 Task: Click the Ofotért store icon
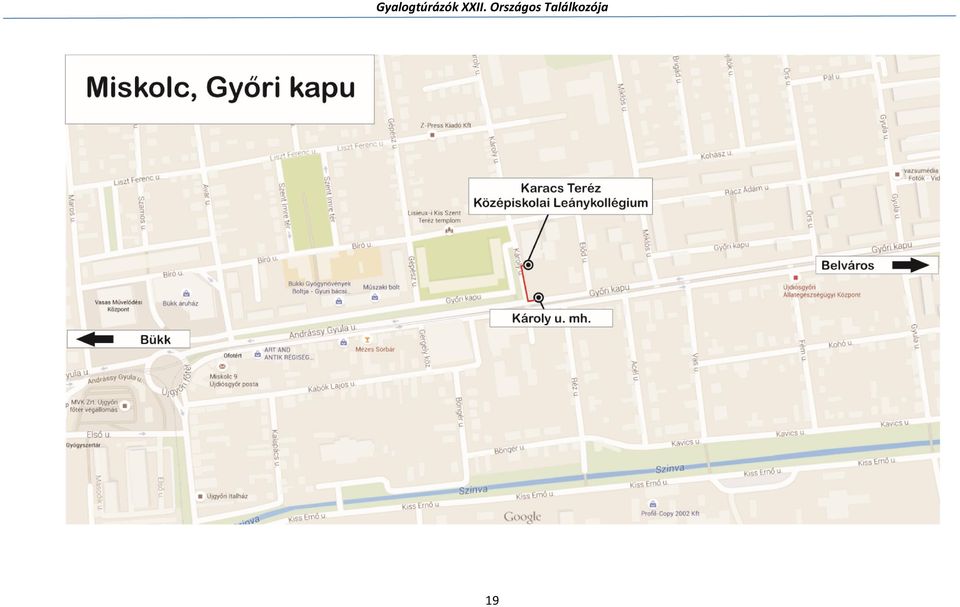tap(222, 366)
